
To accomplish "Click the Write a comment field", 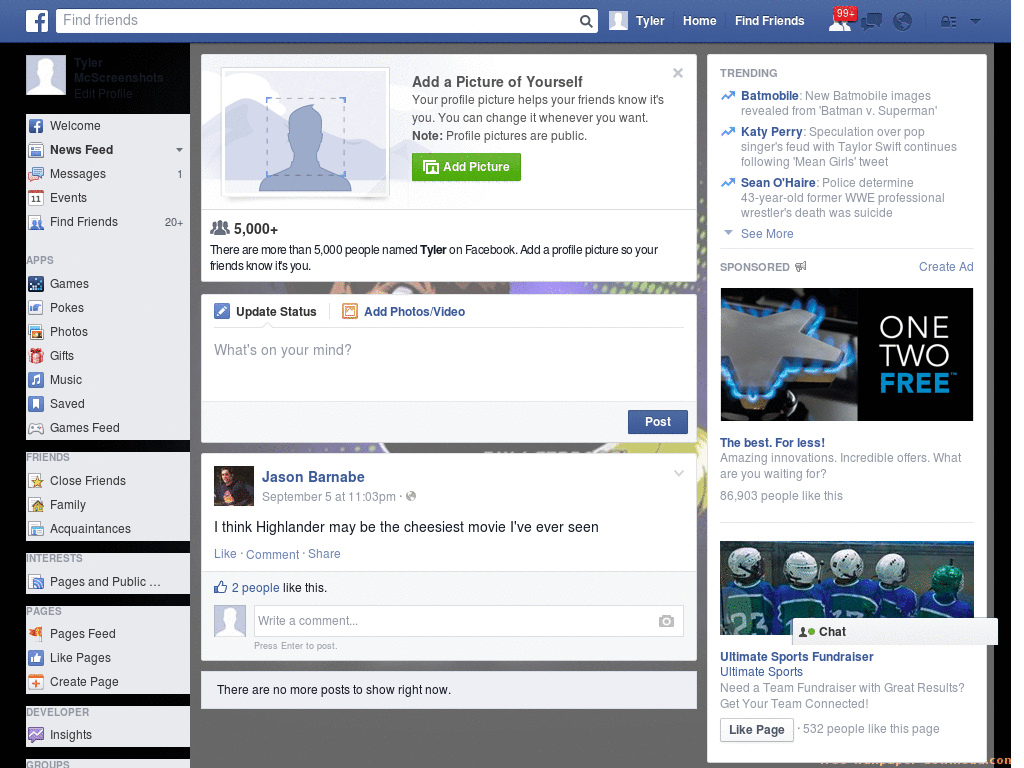I will [x=456, y=621].
